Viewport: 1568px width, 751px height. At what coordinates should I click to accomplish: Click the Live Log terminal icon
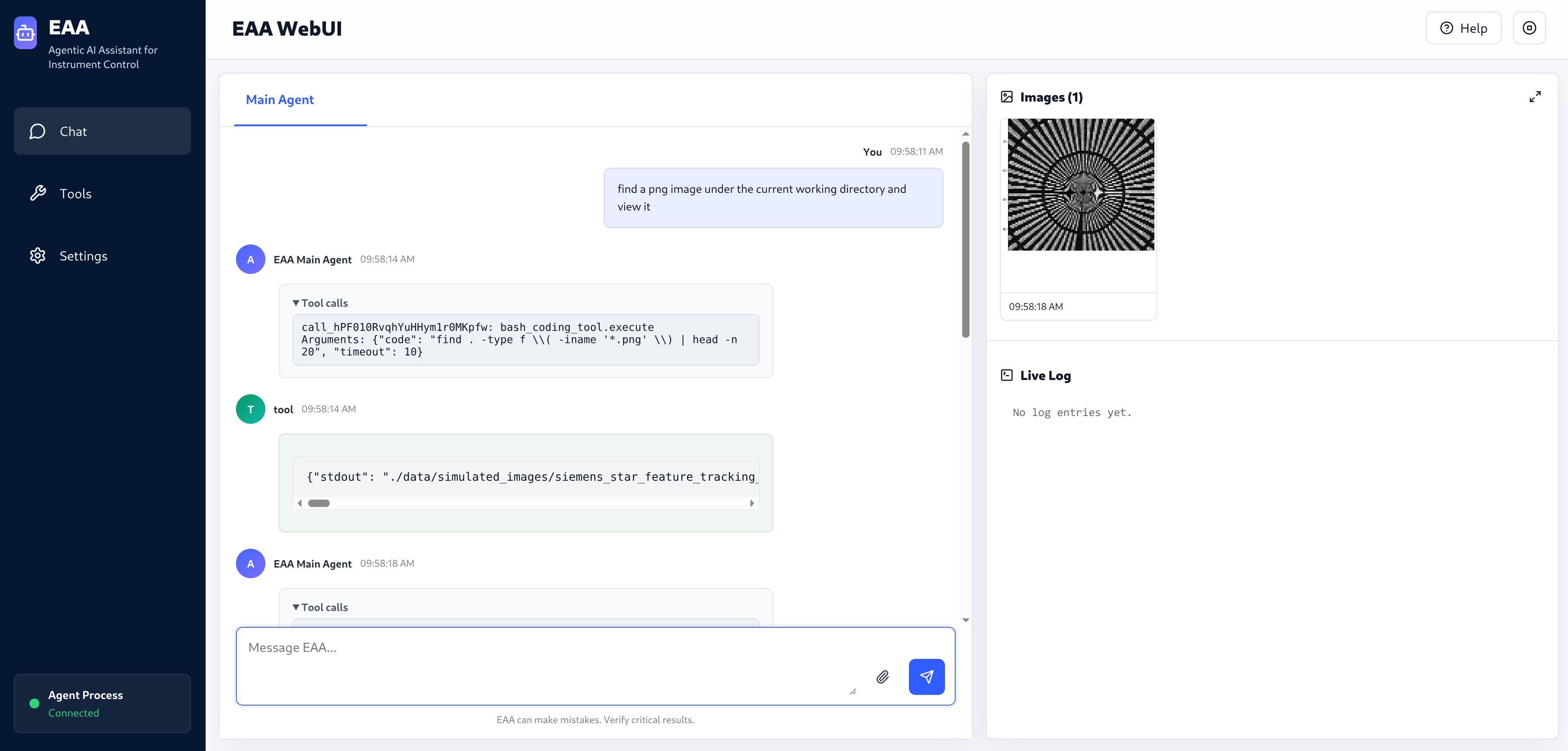1007,375
